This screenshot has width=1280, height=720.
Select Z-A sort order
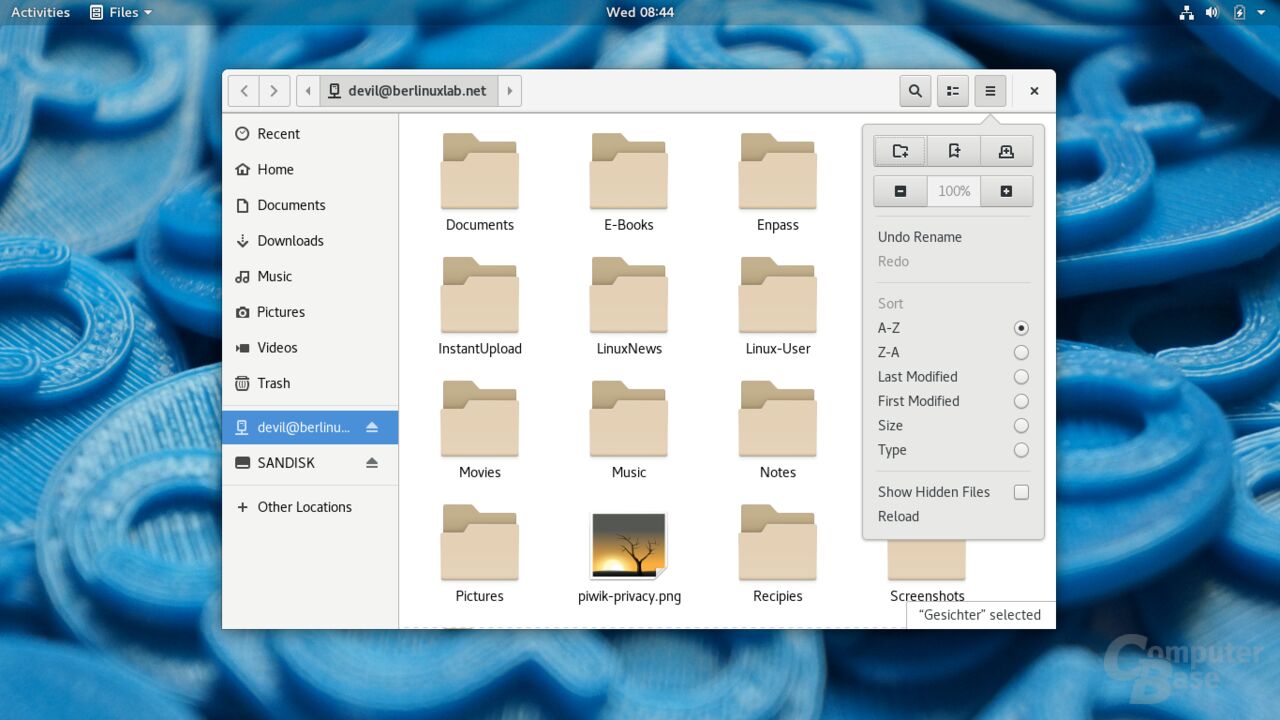[x=953, y=352]
